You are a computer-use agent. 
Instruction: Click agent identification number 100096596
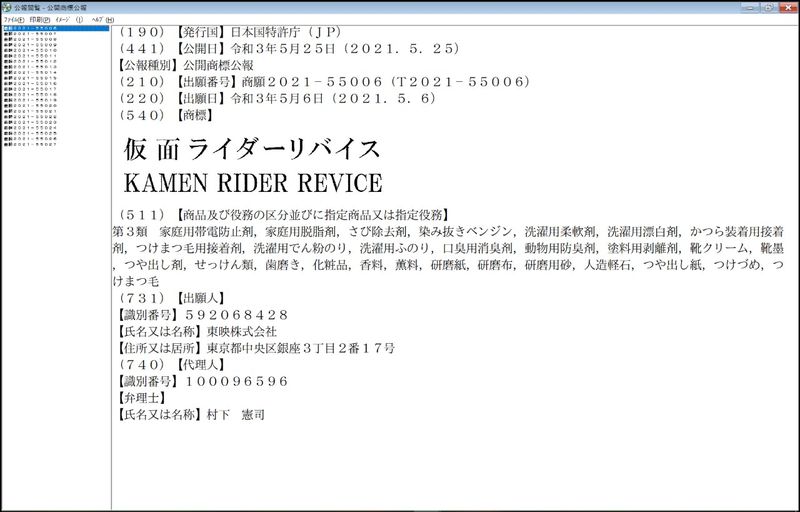[237, 381]
